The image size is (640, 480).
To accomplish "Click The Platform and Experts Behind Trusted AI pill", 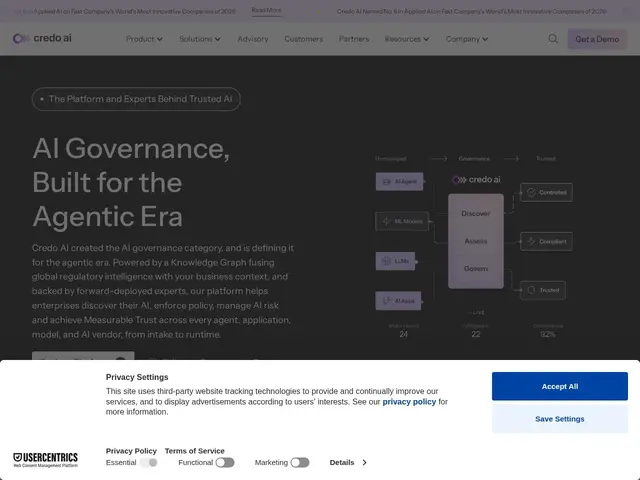I will [x=136, y=99].
